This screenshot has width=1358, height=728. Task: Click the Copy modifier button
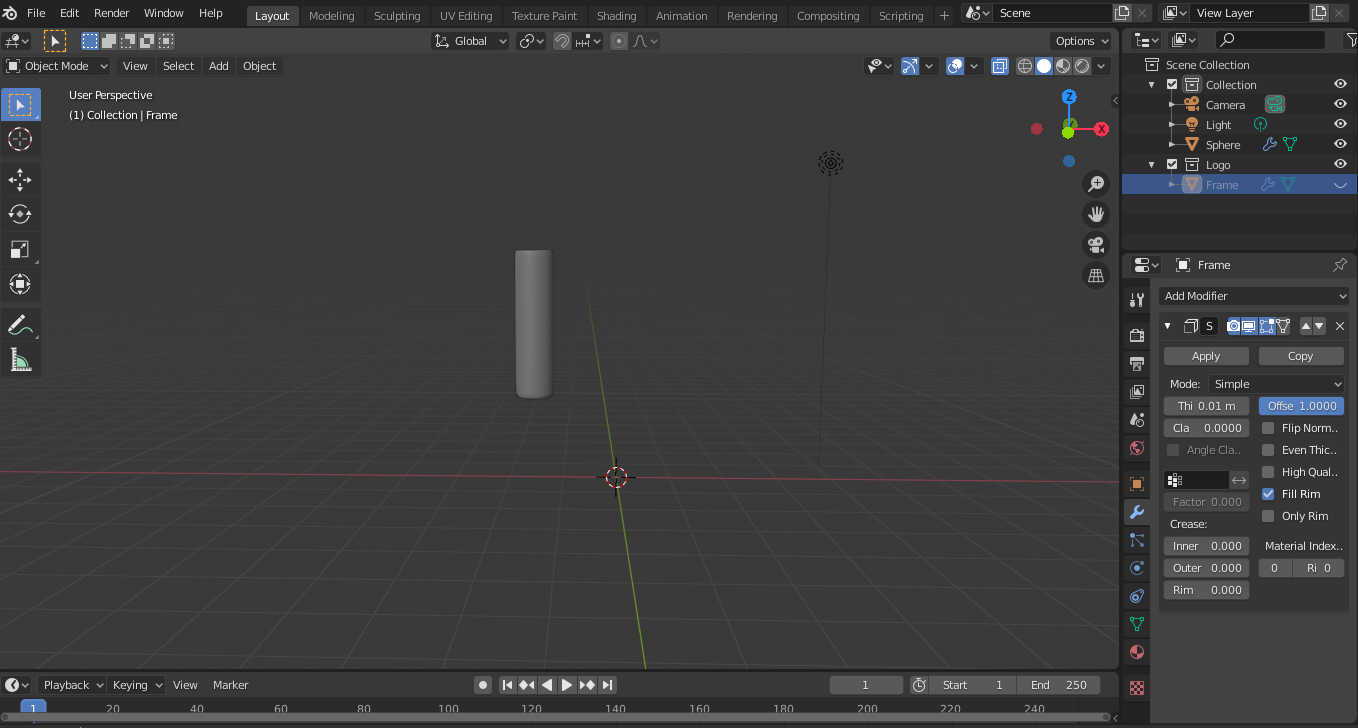[1300, 356]
